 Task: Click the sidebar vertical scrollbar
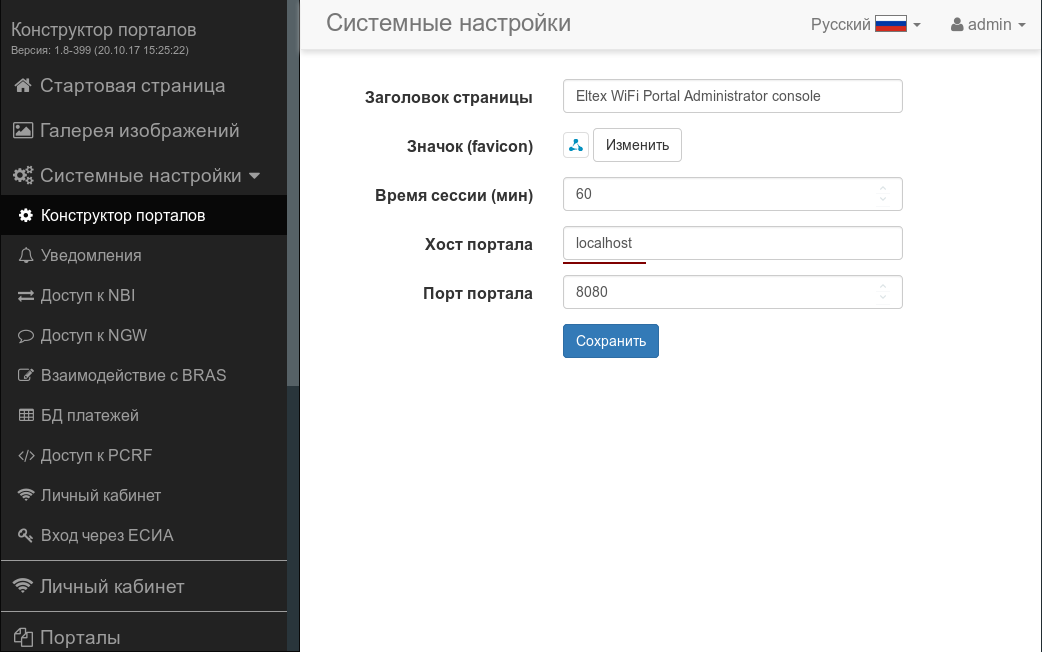(x=293, y=200)
